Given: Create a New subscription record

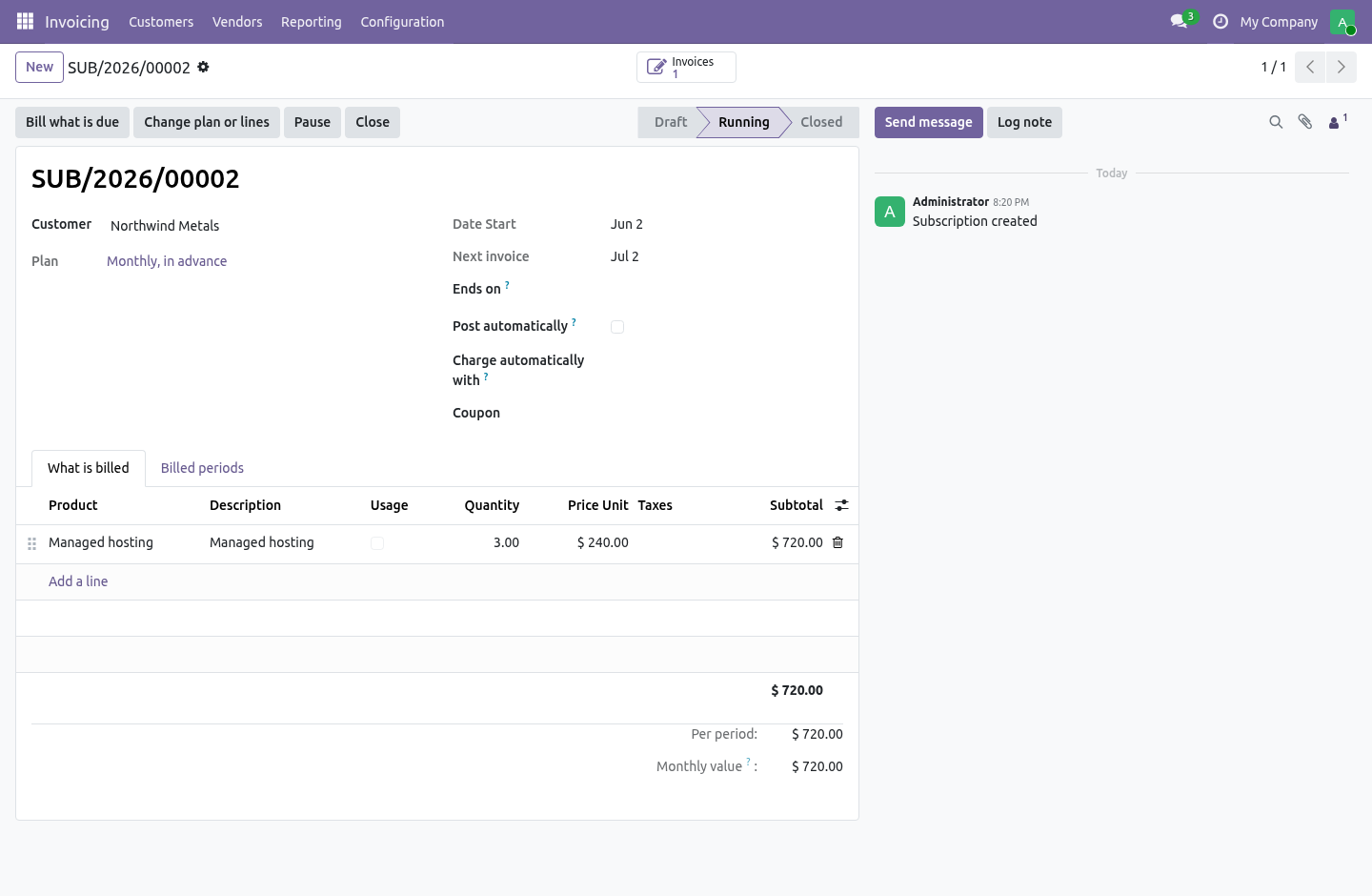Looking at the screenshot, I should click(x=39, y=67).
